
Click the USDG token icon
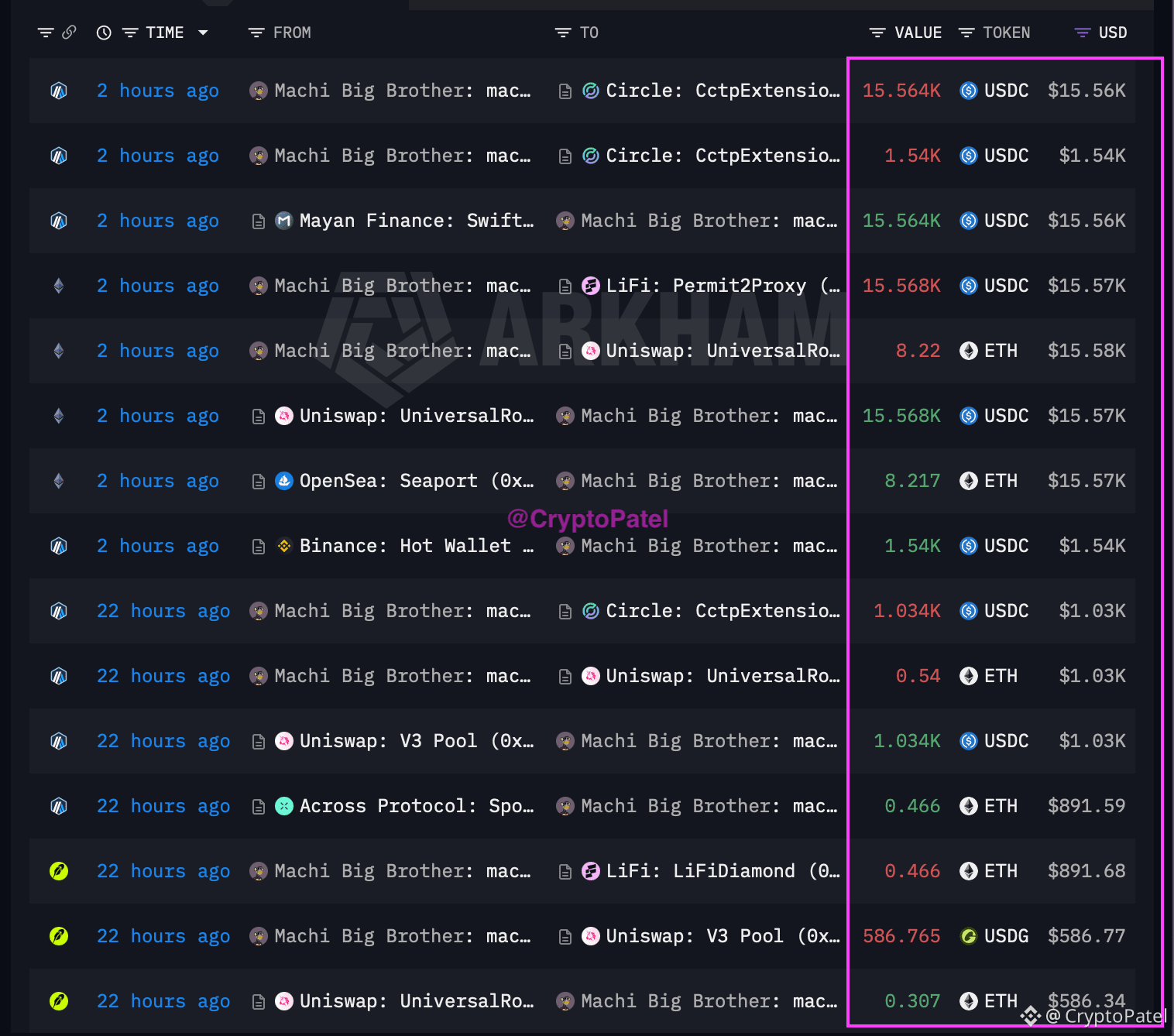(x=969, y=936)
